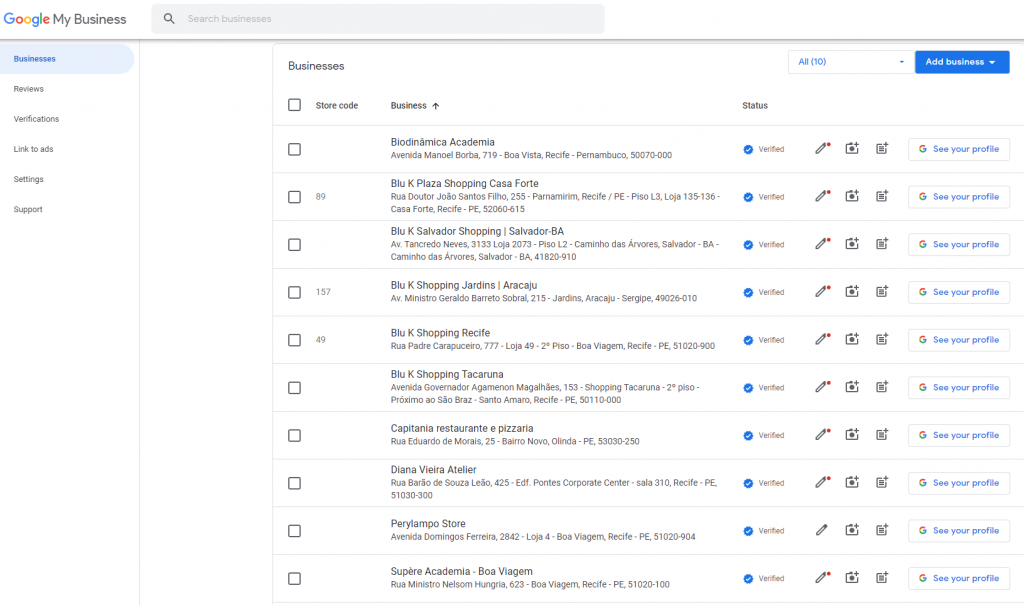See your profile for Biodinâmica Academia
This screenshot has height=605, width=1024.
959,149
